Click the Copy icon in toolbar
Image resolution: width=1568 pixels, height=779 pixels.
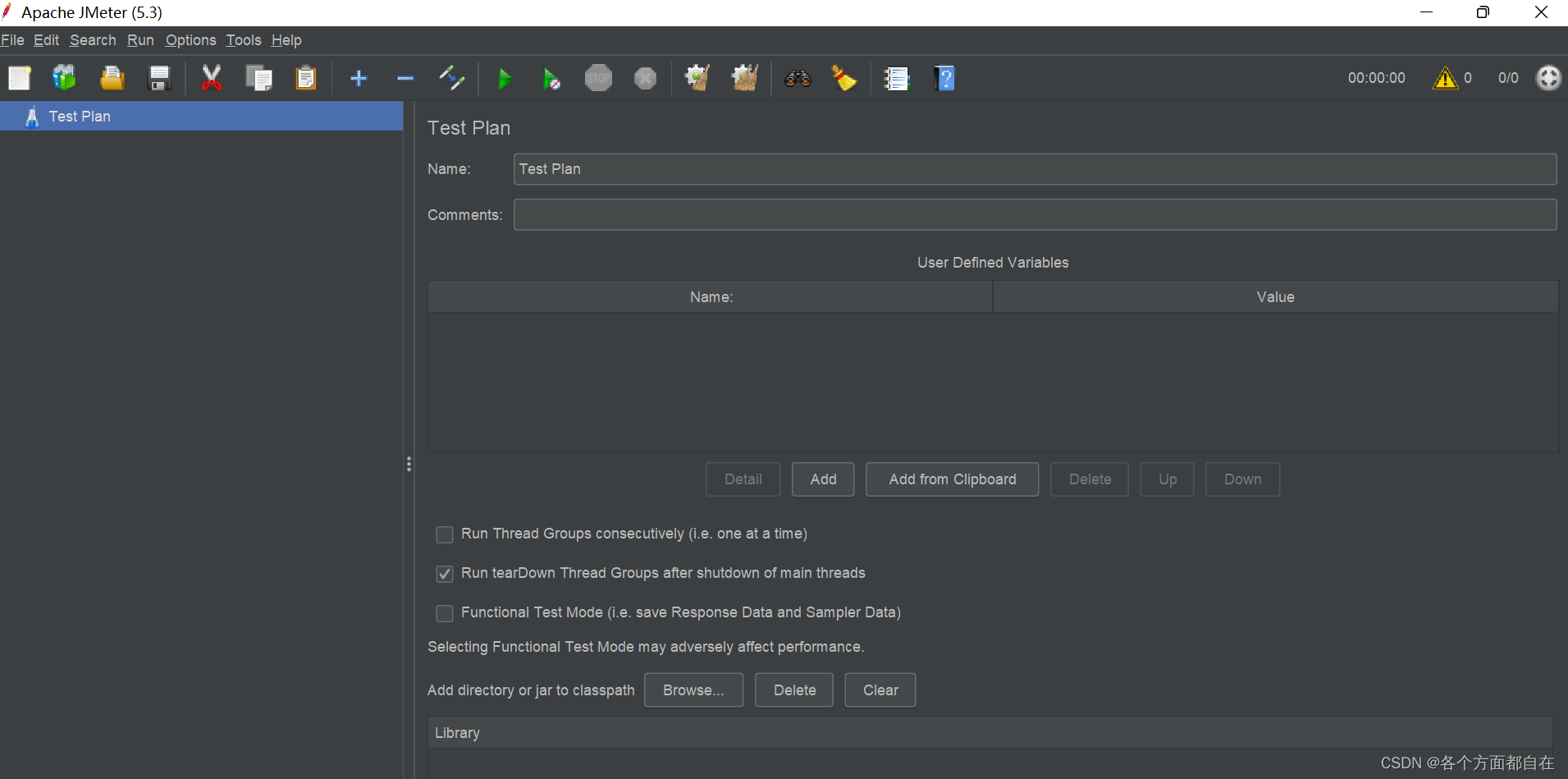coord(258,78)
